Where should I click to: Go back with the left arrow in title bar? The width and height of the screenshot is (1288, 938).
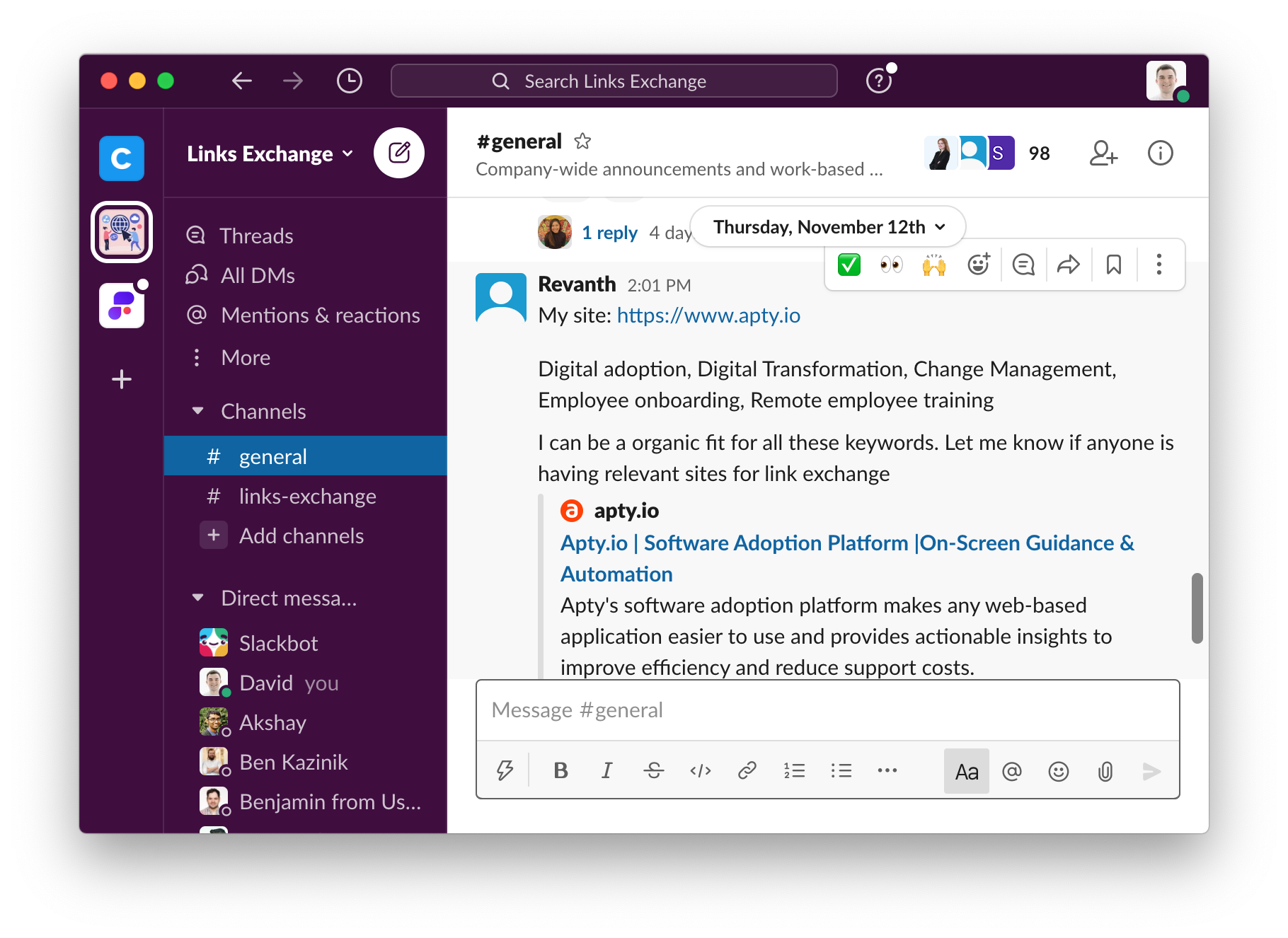click(242, 81)
